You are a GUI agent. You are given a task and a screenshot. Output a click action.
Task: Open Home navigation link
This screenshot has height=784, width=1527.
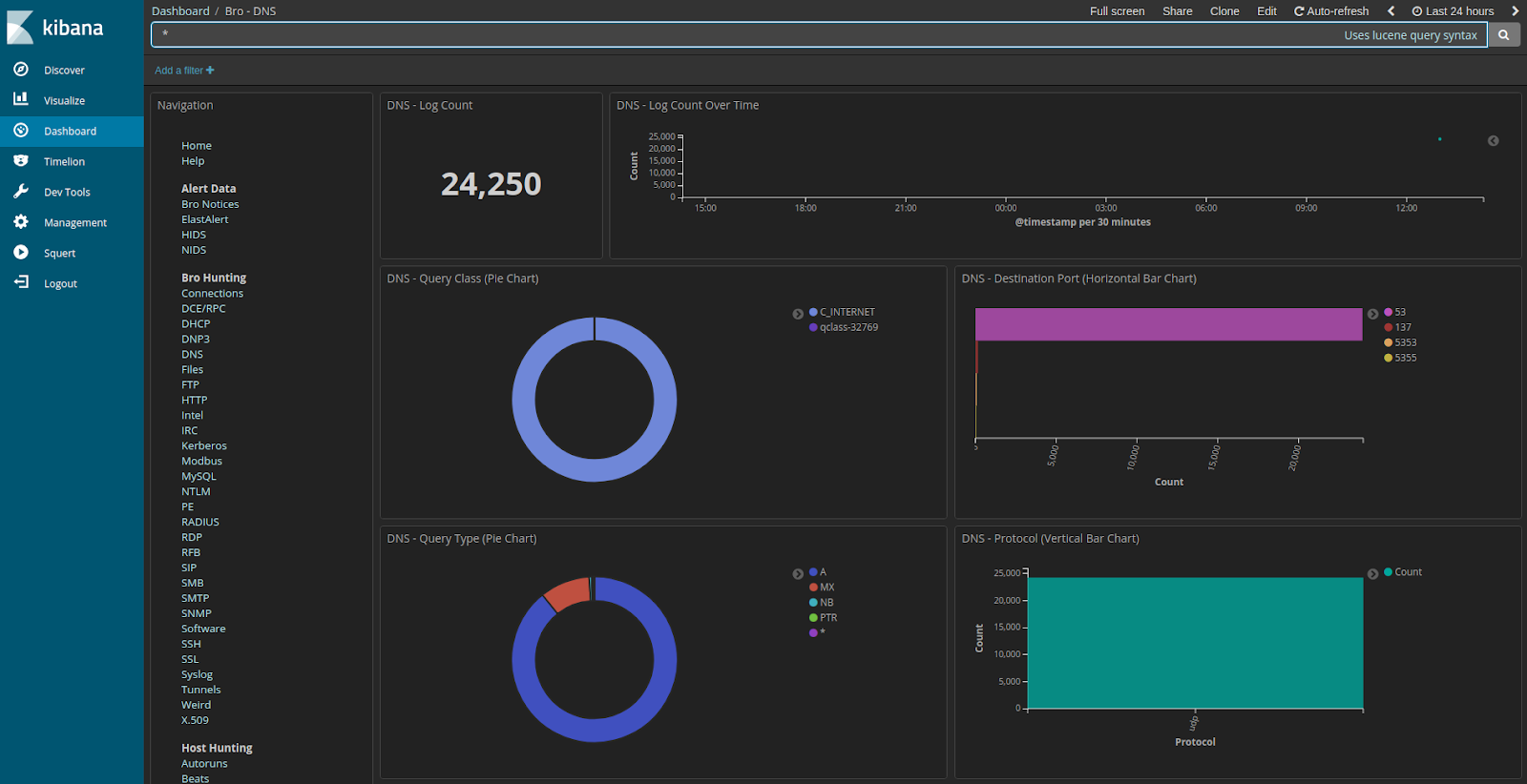click(197, 146)
